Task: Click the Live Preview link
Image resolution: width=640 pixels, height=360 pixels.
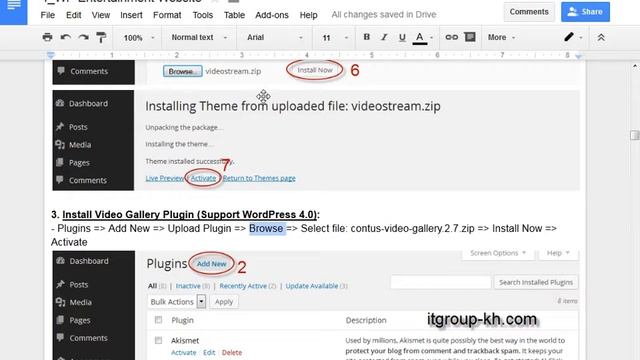Action: tap(164, 178)
